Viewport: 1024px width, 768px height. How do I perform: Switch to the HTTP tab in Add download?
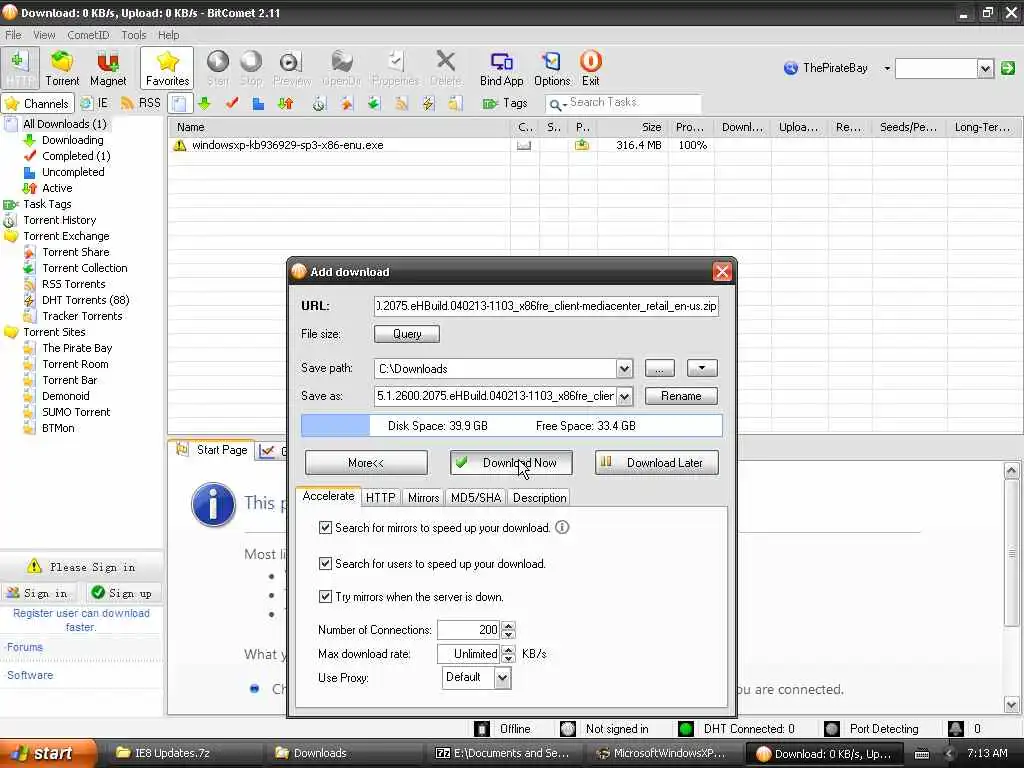[x=380, y=498]
